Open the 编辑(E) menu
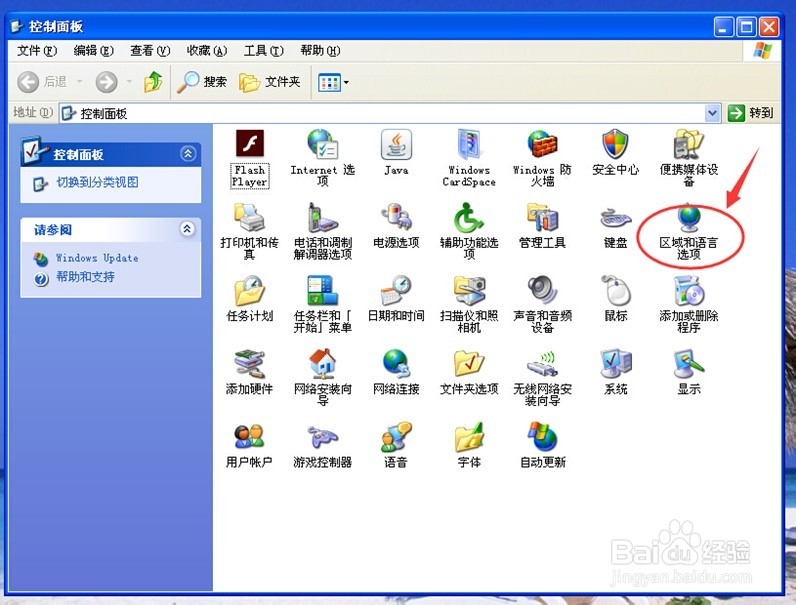The image size is (796, 605). 93,51
